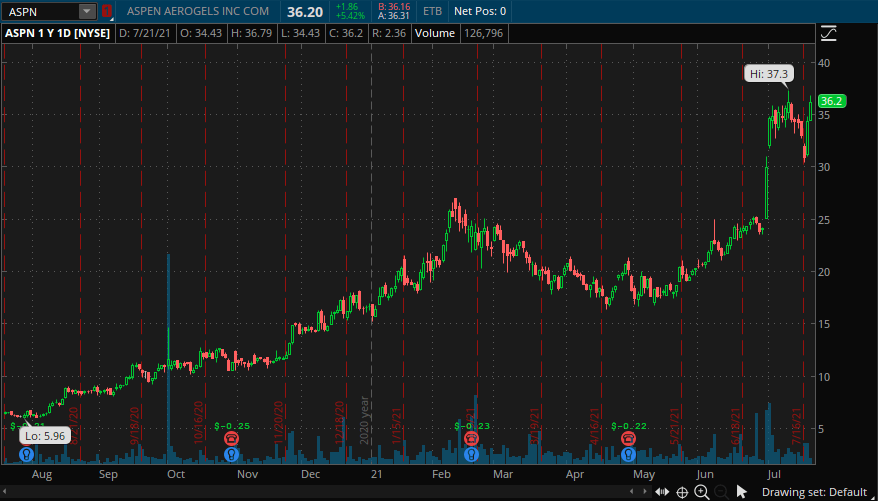Image resolution: width=878 pixels, height=501 pixels.
Task: Open the ASPN symbol dropdown arrow
Action: (x=87, y=11)
